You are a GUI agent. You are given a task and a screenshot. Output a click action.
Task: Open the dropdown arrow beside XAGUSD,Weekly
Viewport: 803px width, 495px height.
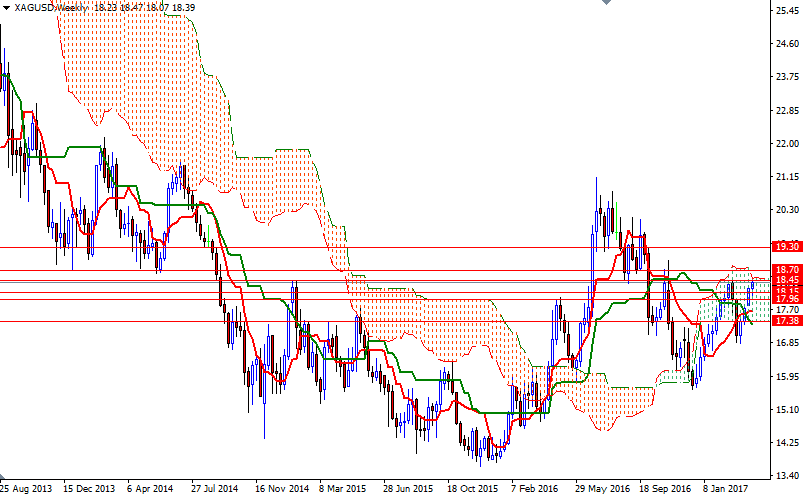coord(6,8)
